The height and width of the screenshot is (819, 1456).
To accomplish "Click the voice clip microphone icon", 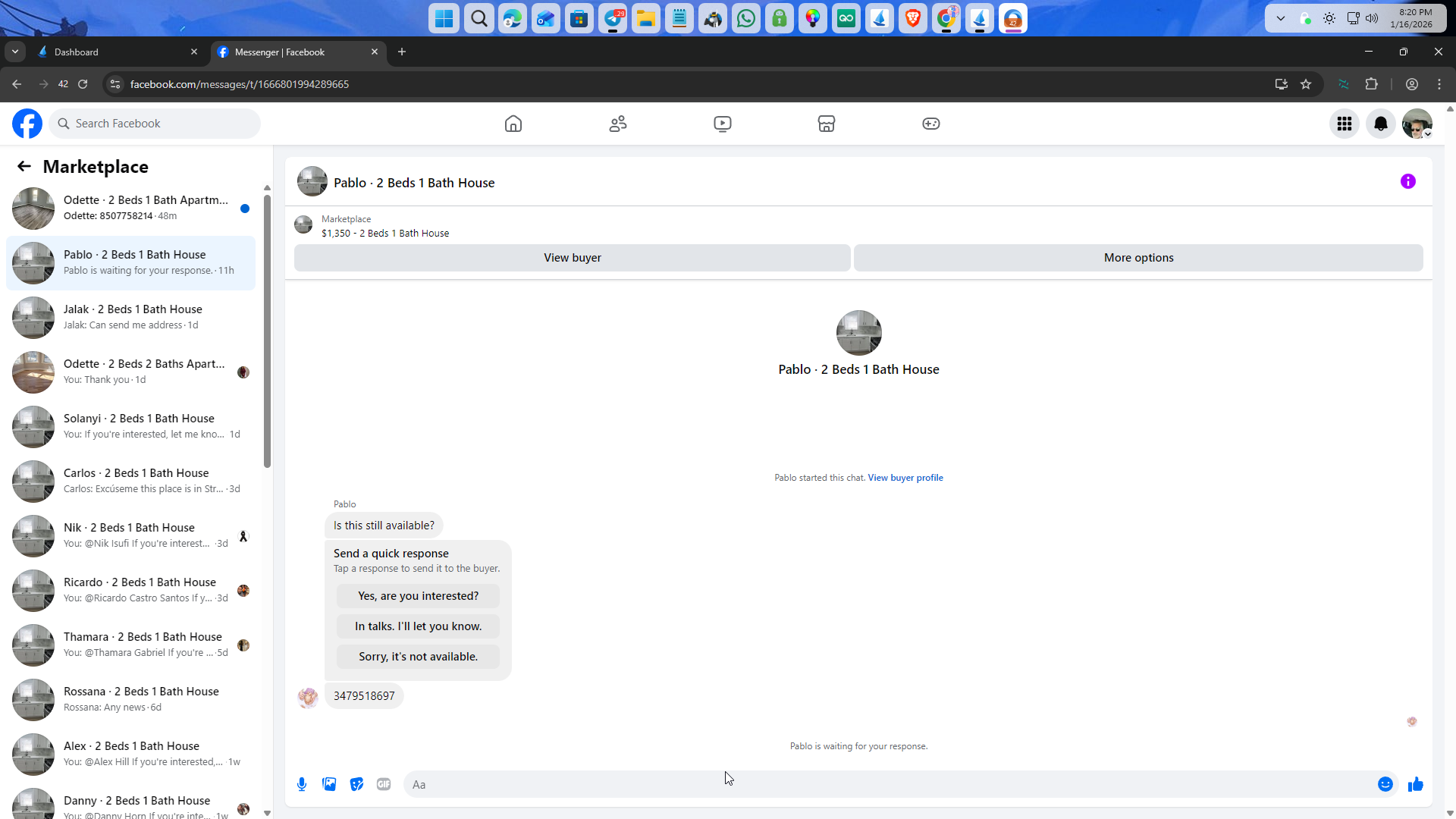I will pos(302,784).
